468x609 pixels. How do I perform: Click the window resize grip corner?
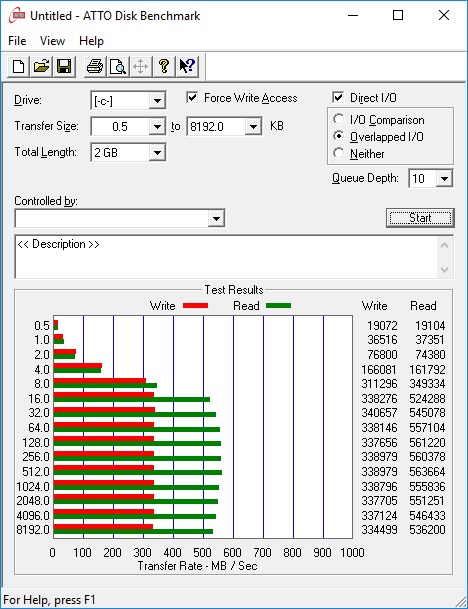(461, 601)
